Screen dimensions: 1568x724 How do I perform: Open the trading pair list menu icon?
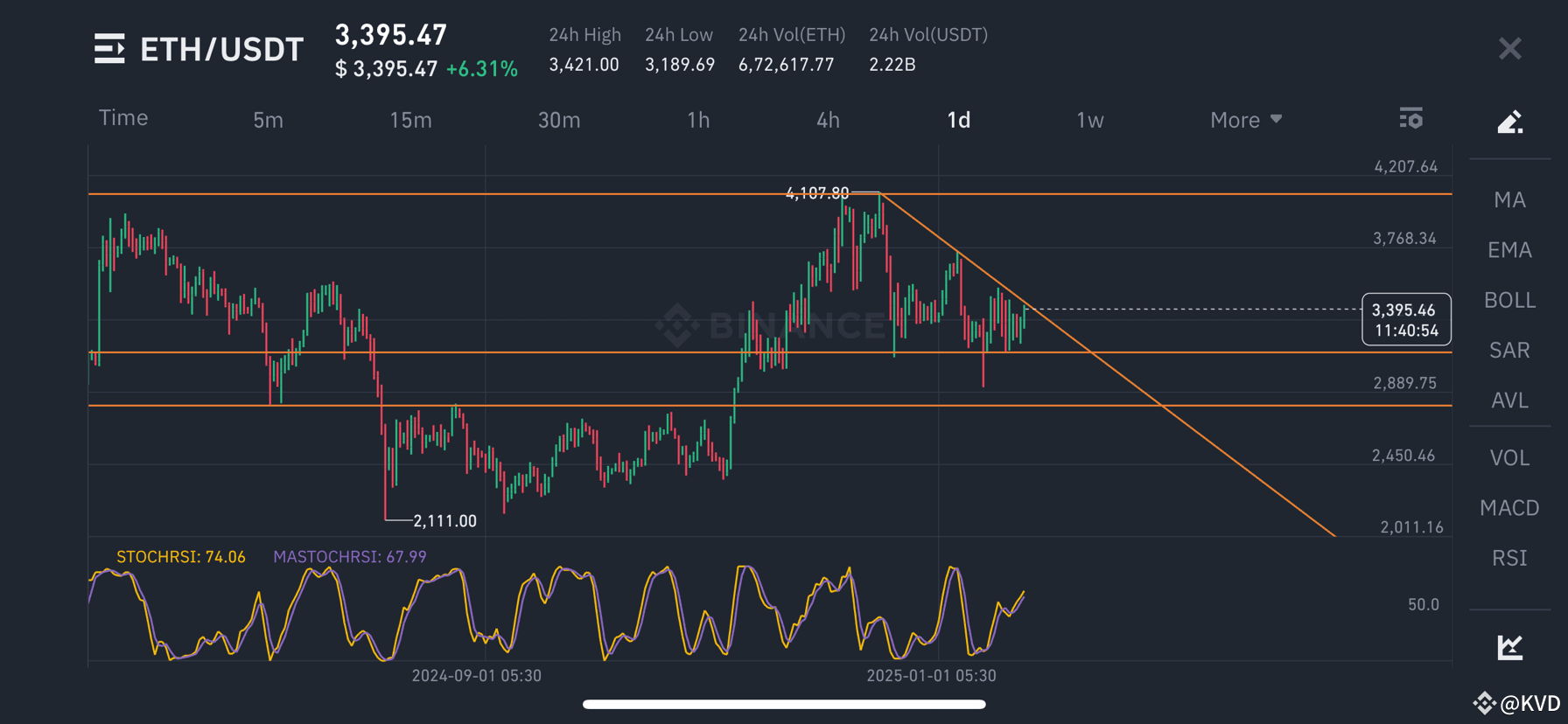pyautogui.click(x=109, y=49)
